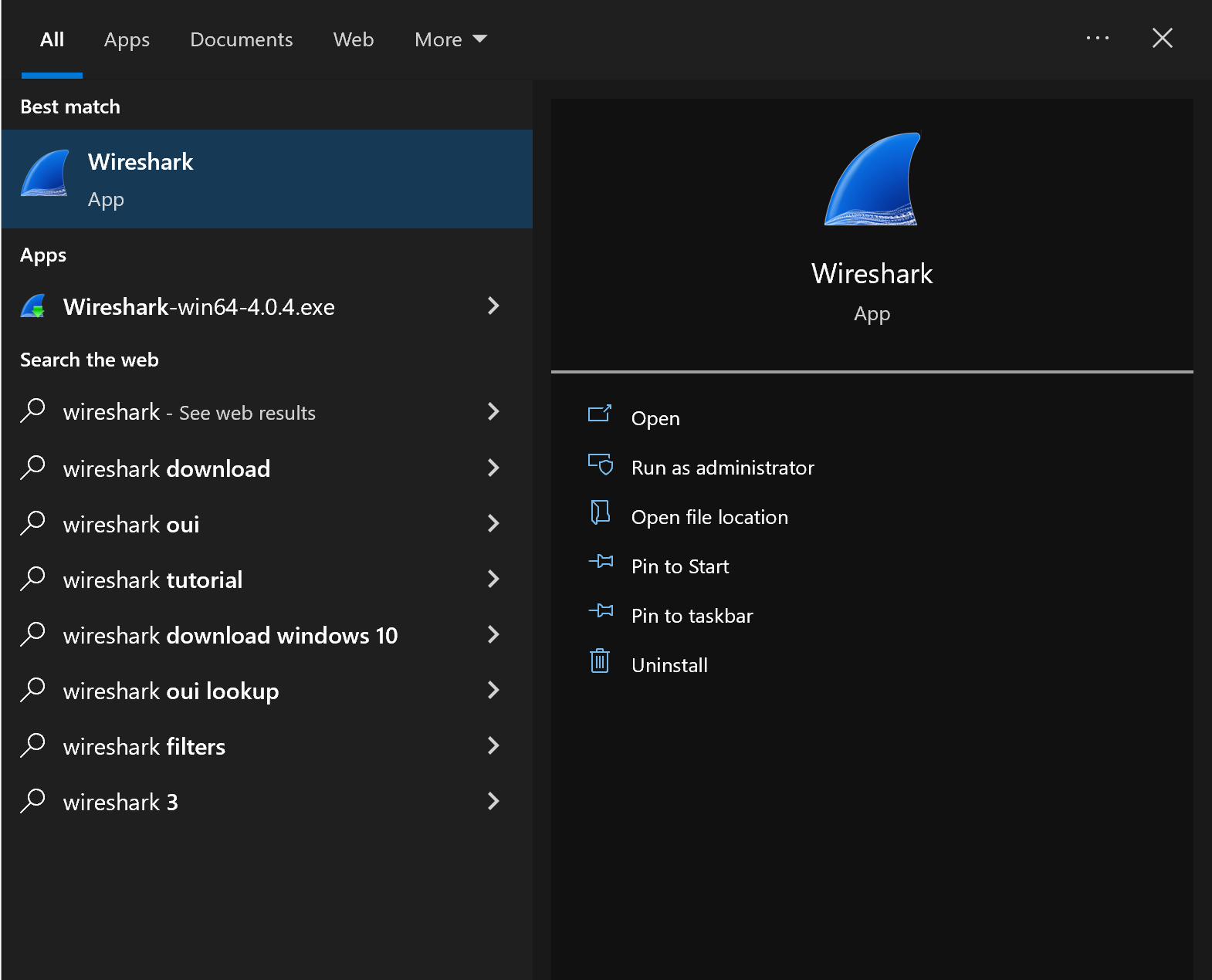The width and height of the screenshot is (1212, 980).
Task: Select 'wireshark download' suggestion text
Action: click(167, 468)
